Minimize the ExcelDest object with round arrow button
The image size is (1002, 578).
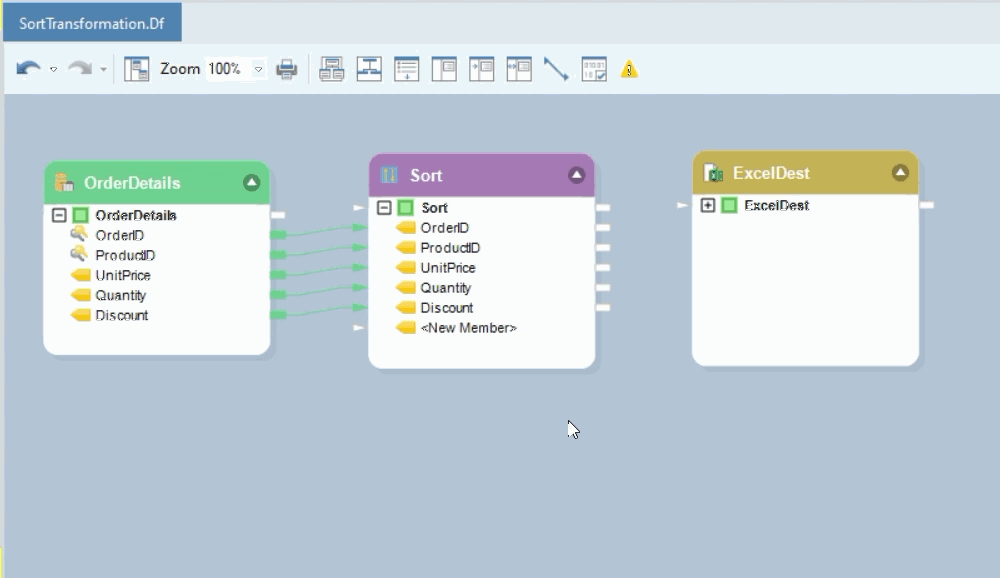pyautogui.click(x=900, y=173)
